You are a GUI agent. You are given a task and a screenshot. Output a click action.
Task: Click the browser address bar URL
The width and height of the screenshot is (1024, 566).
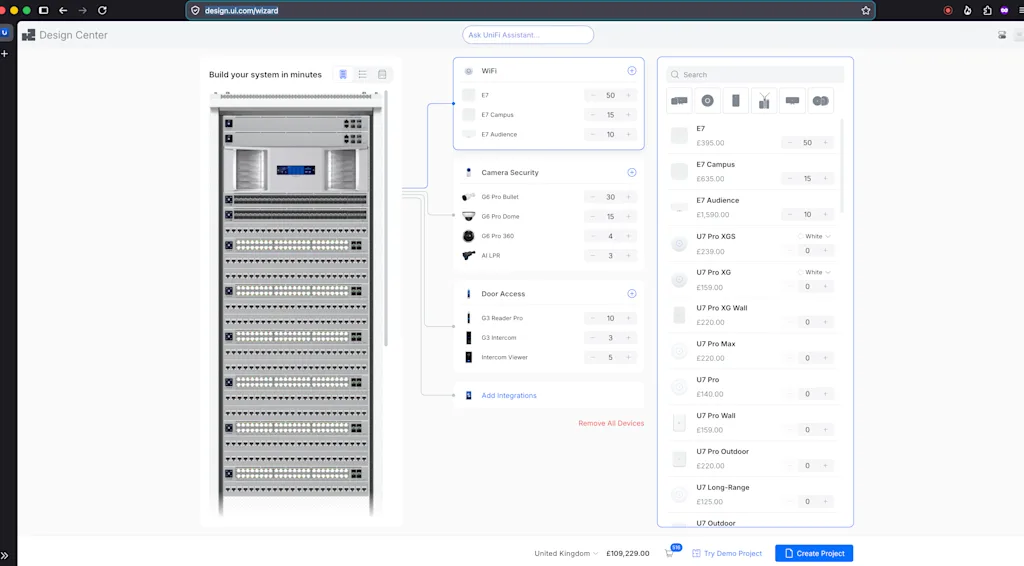pos(242,10)
